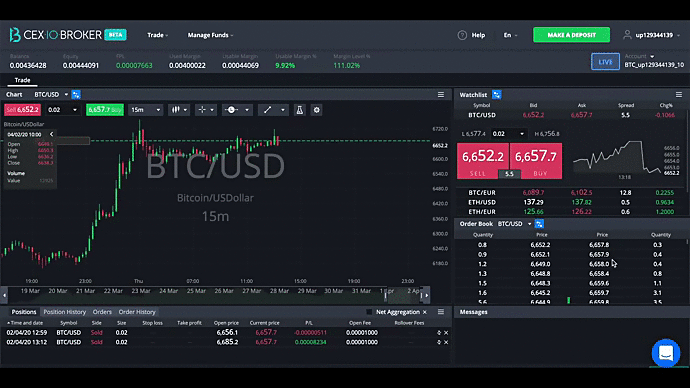This screenshot has height=388, width=690.
Task: Open the chat support bubble icon
Action: [x=666, y=352]
